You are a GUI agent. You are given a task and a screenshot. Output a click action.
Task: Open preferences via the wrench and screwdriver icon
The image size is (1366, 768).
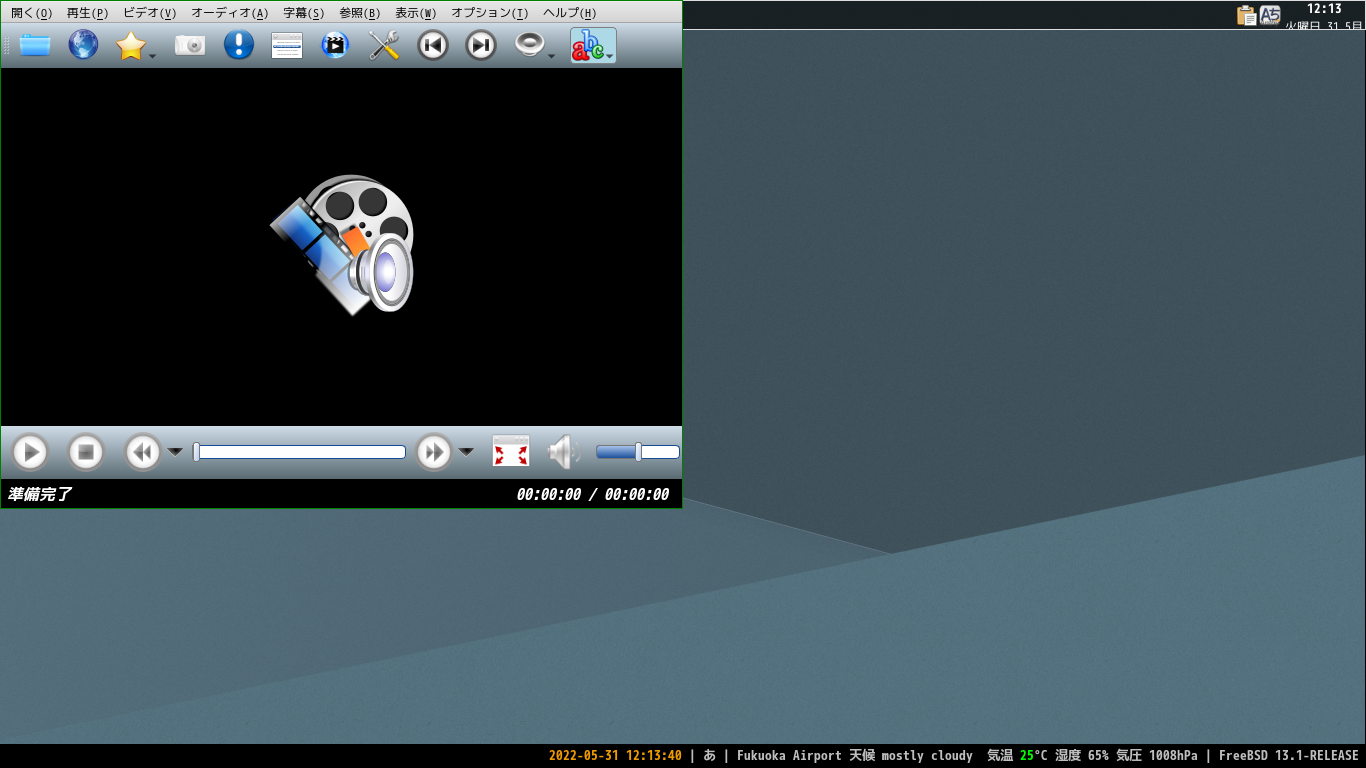pos(384,45)
